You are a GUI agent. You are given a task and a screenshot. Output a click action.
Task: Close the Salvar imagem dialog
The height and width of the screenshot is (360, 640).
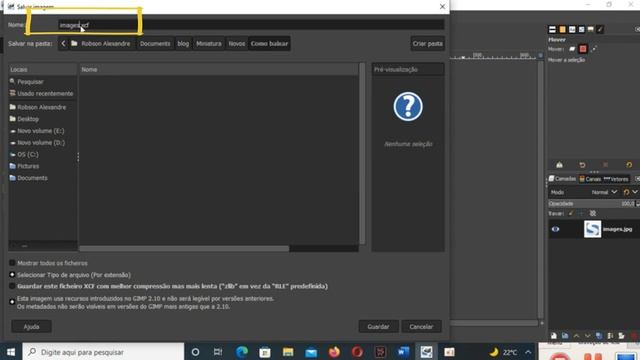[442, 7]
